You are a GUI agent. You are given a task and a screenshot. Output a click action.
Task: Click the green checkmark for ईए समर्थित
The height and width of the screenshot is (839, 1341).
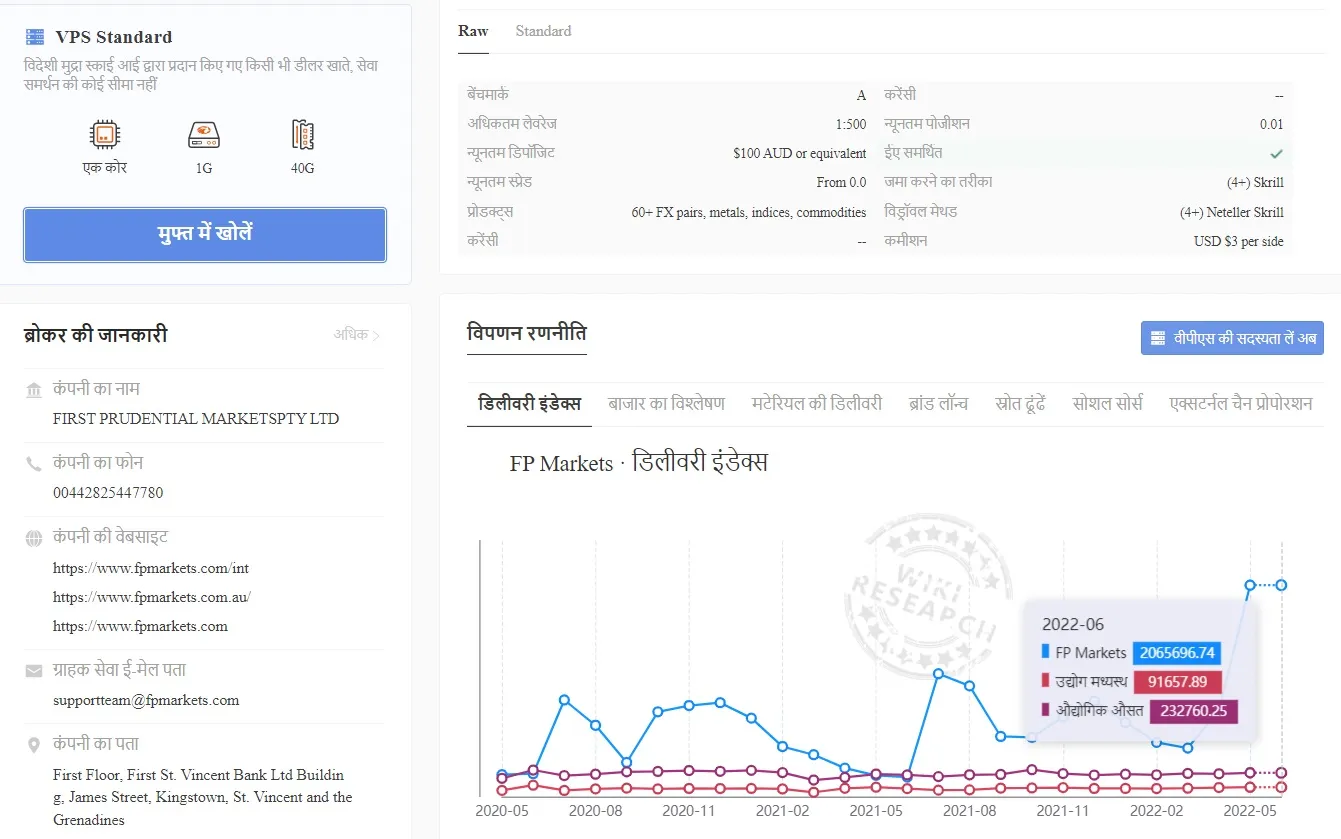(1276, 154)
